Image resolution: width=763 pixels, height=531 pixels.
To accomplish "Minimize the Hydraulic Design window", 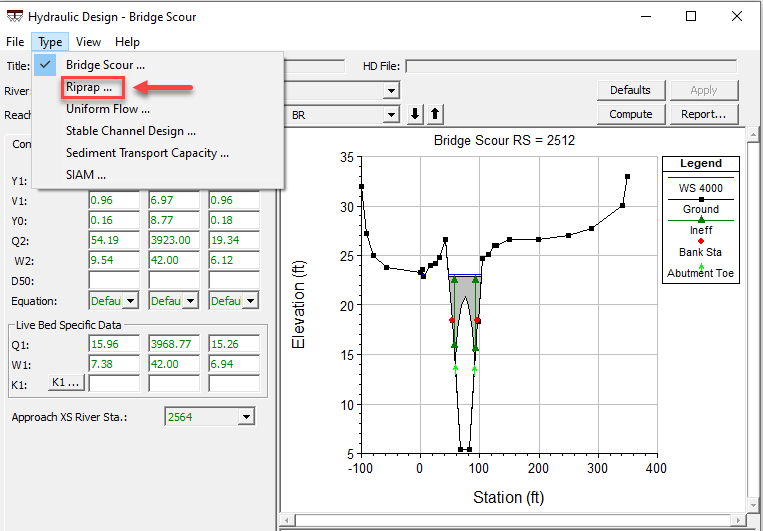I will (x=645, y=17).
